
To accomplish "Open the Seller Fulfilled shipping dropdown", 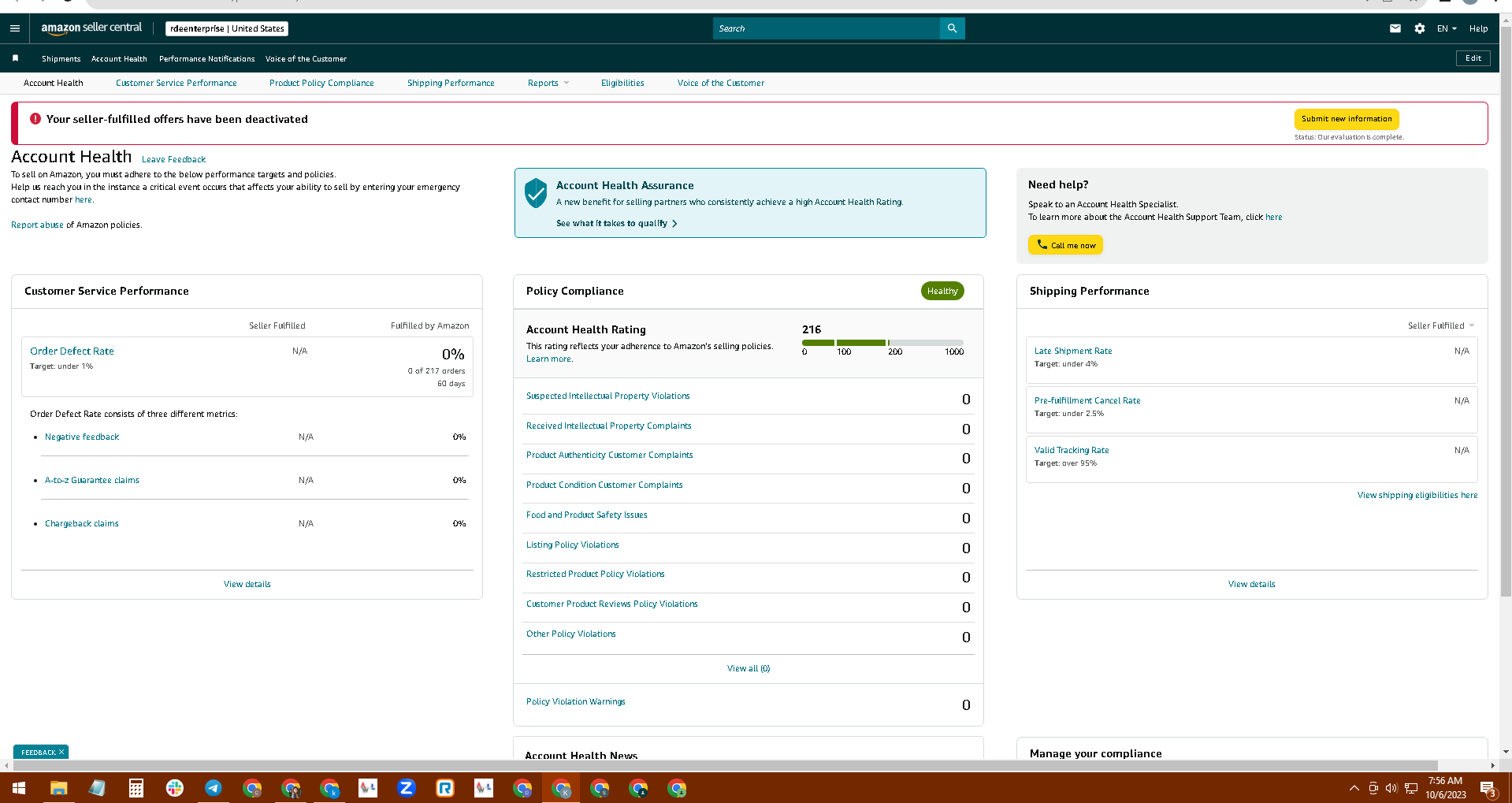I will pos(1441,325).
